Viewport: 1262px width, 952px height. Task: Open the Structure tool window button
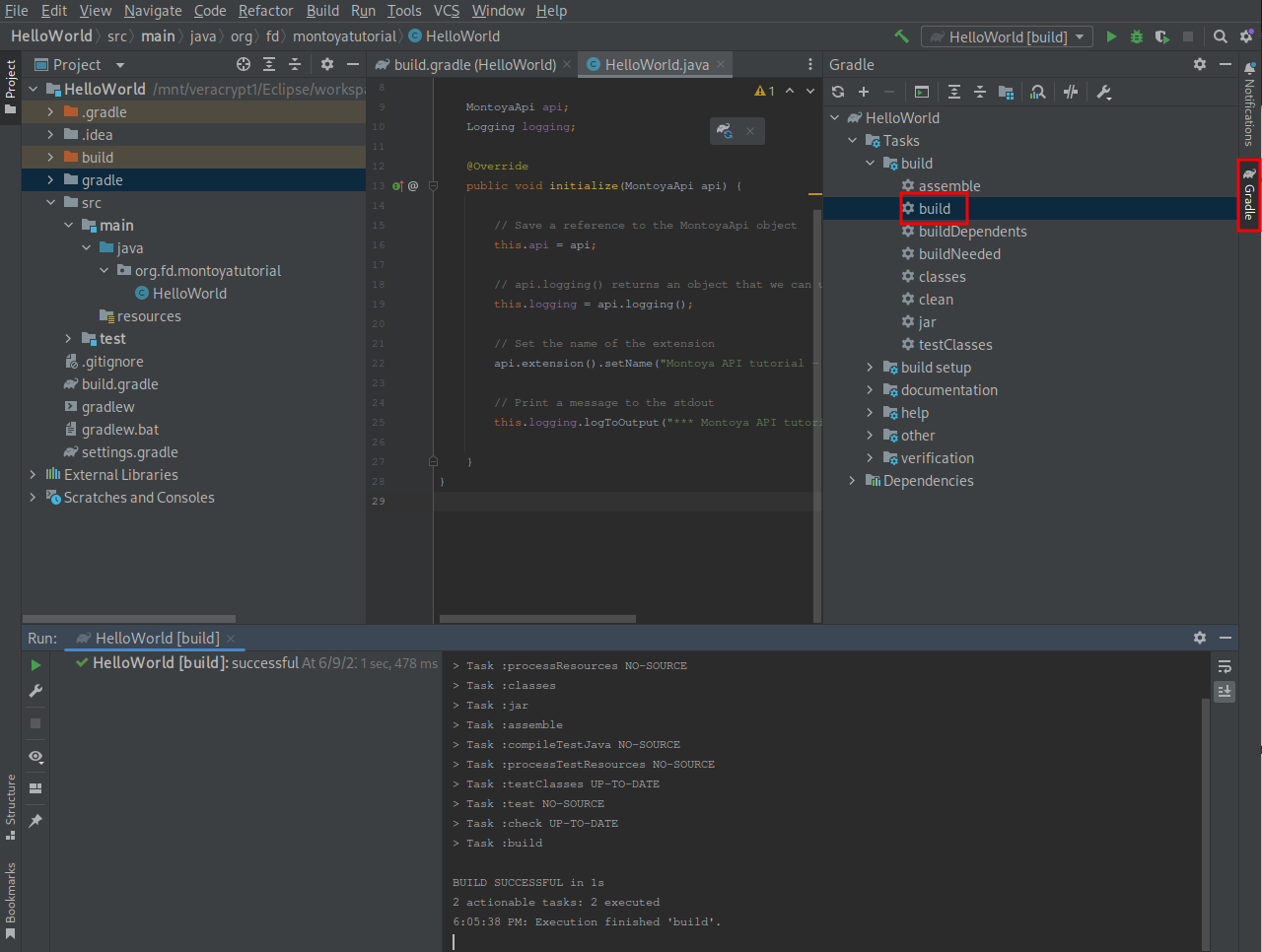point(11,805)
